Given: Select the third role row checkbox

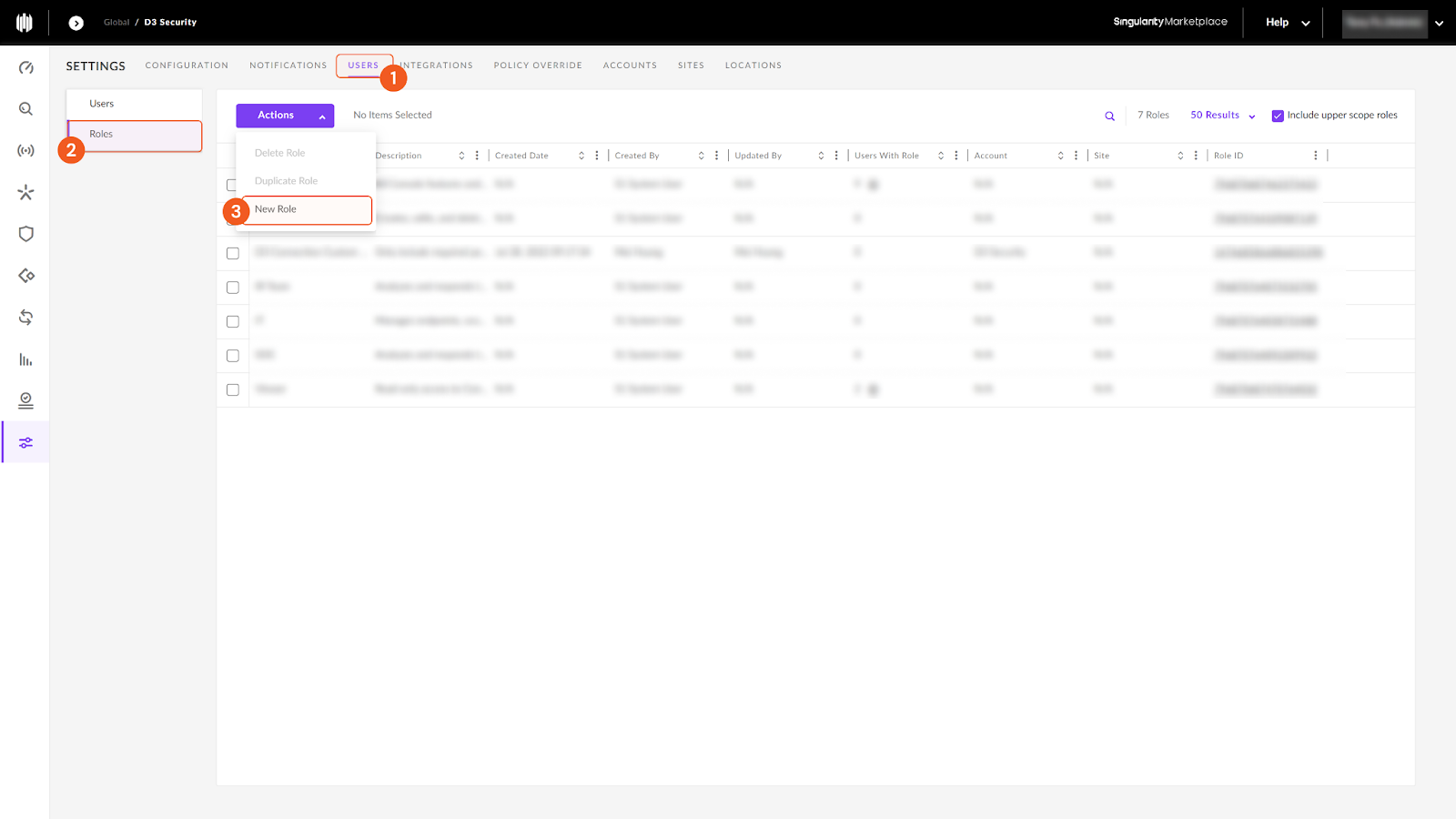Looking at the screenshot, I should pos(233,253).
